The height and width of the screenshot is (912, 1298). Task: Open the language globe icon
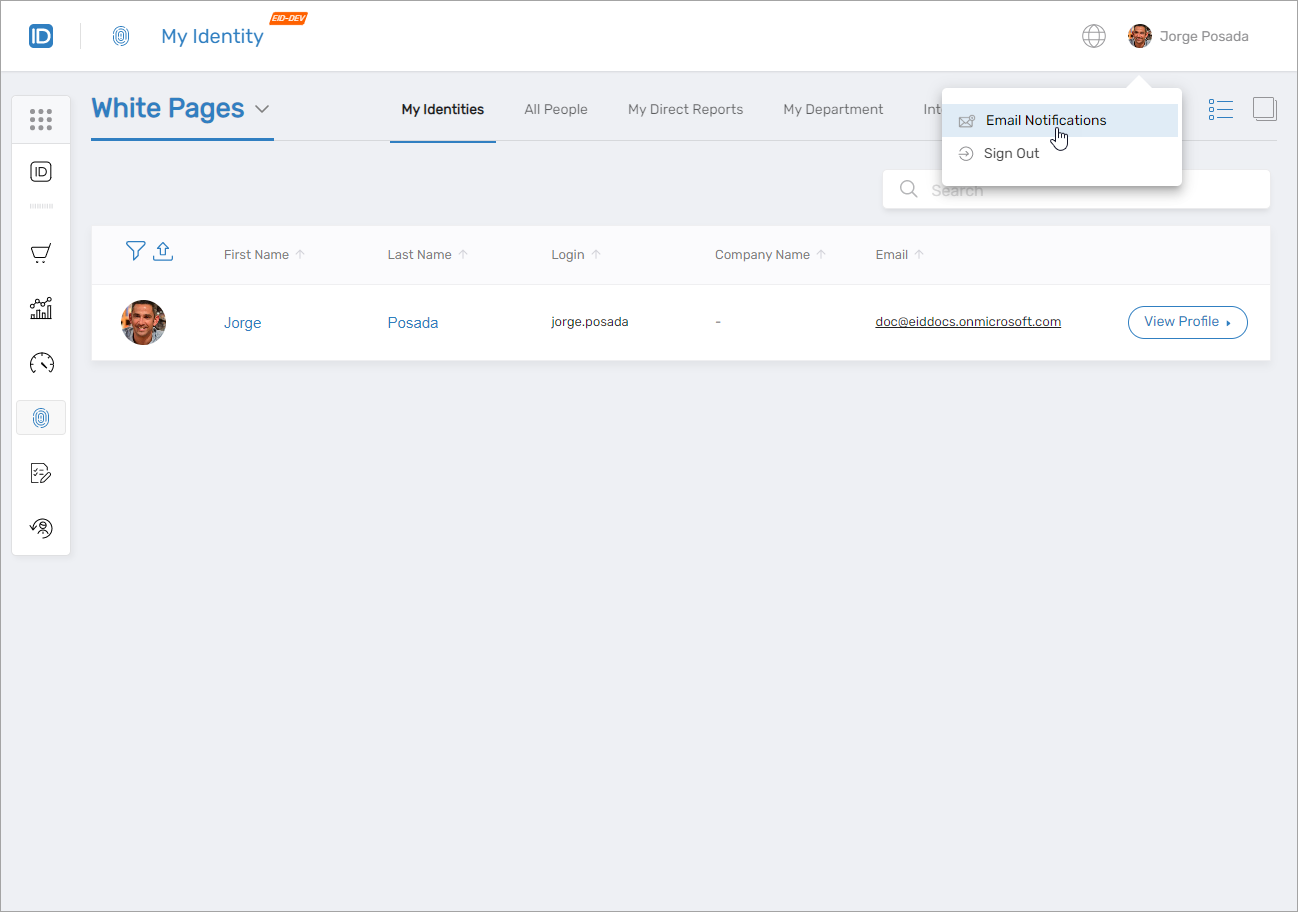pyautogui.click(x=1094, y=36)
